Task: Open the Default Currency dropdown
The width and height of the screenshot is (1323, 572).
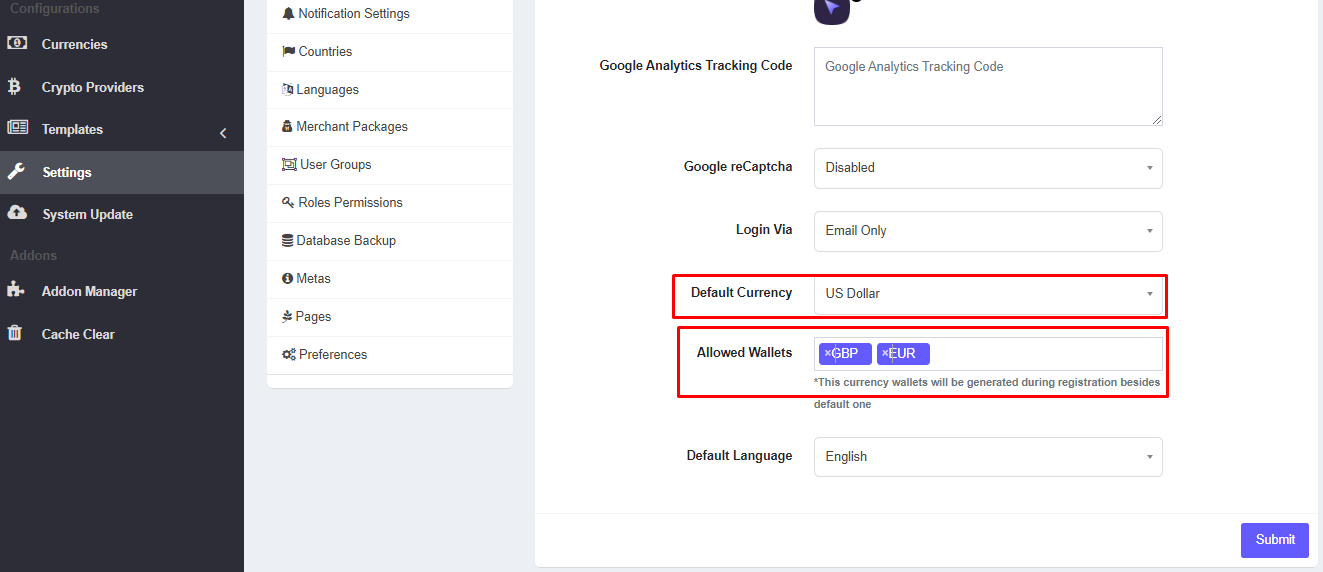Action: 987,294
